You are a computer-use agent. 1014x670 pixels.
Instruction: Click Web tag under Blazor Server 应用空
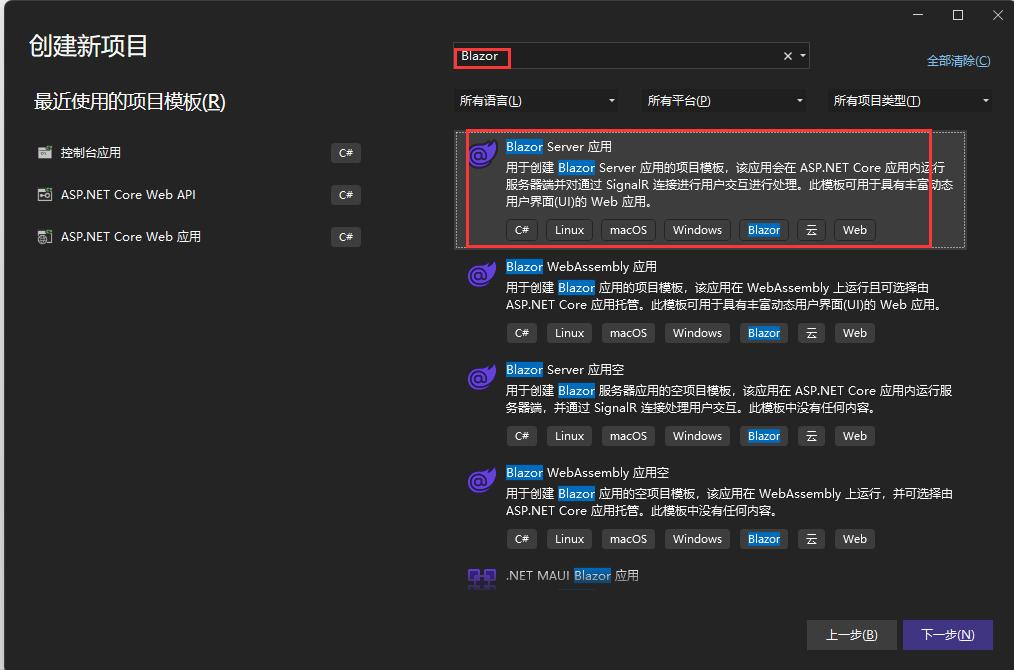coord(854,436)
